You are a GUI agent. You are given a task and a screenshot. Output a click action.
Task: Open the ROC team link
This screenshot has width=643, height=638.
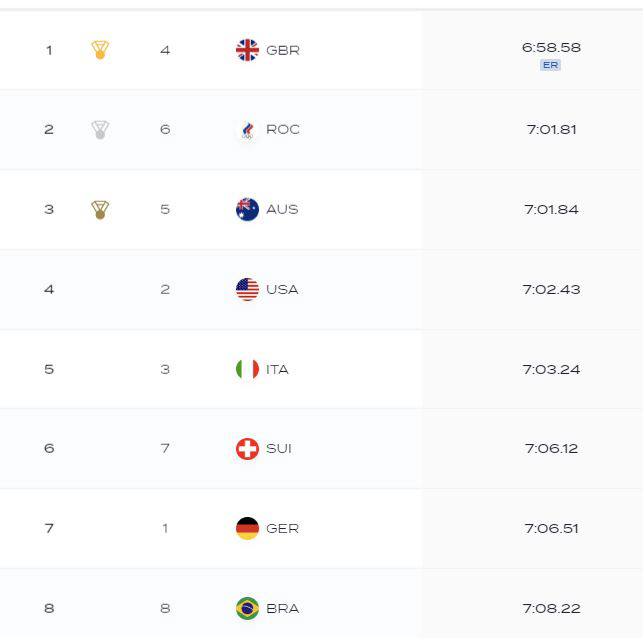coord(283,130)
